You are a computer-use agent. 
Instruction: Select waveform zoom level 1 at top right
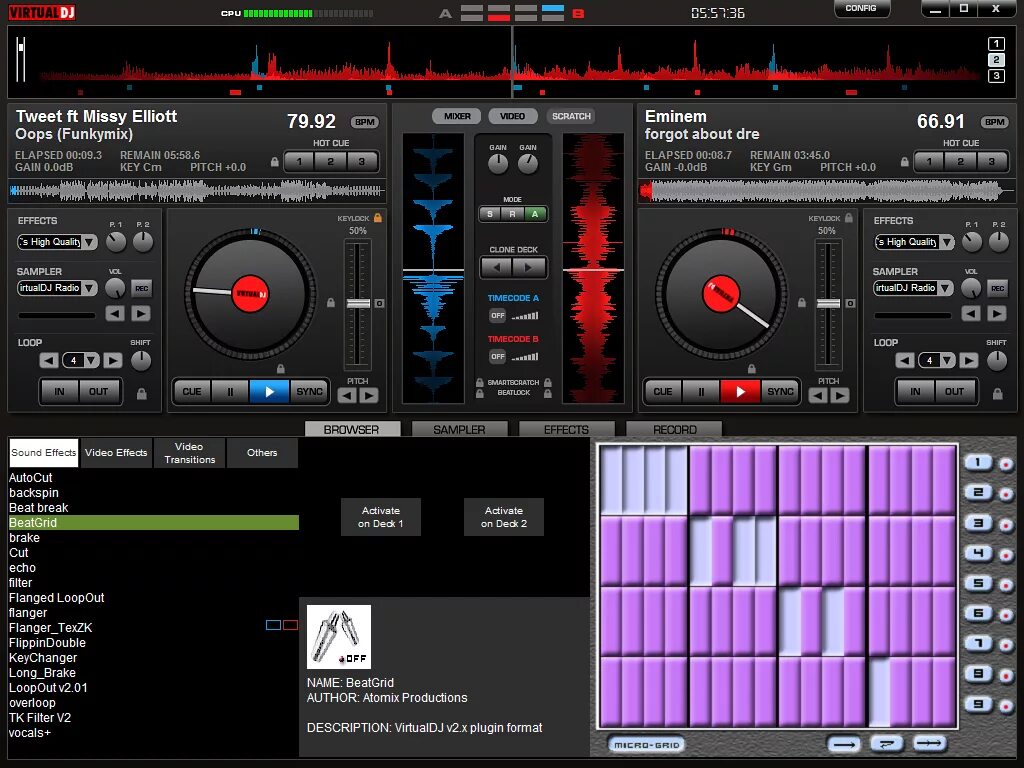click(x=995, y=43)
